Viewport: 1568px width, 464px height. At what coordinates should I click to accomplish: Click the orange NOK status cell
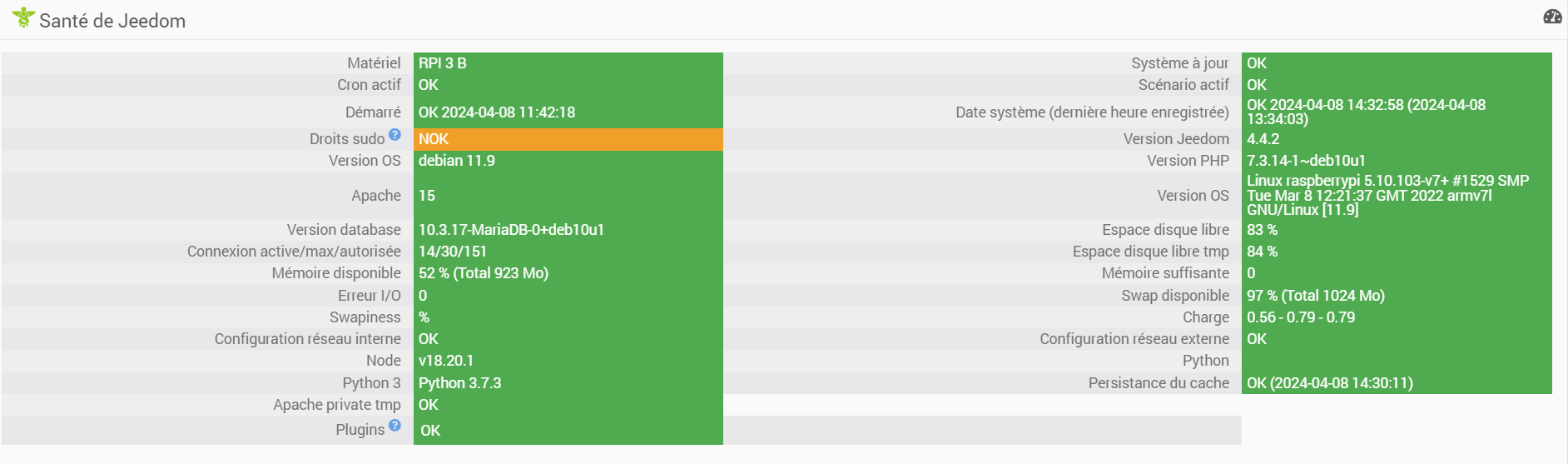click(568, 139)
